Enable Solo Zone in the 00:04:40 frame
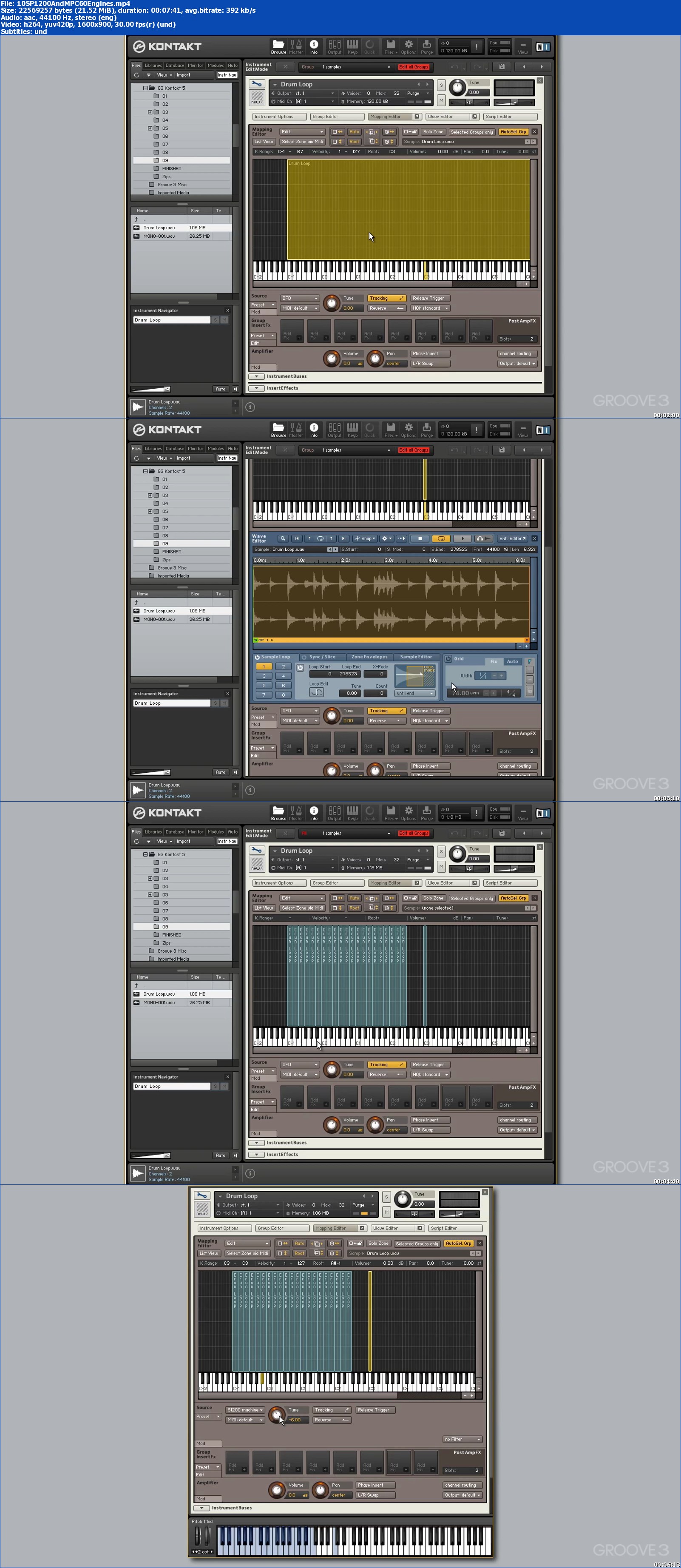 (x=433, y=898)
